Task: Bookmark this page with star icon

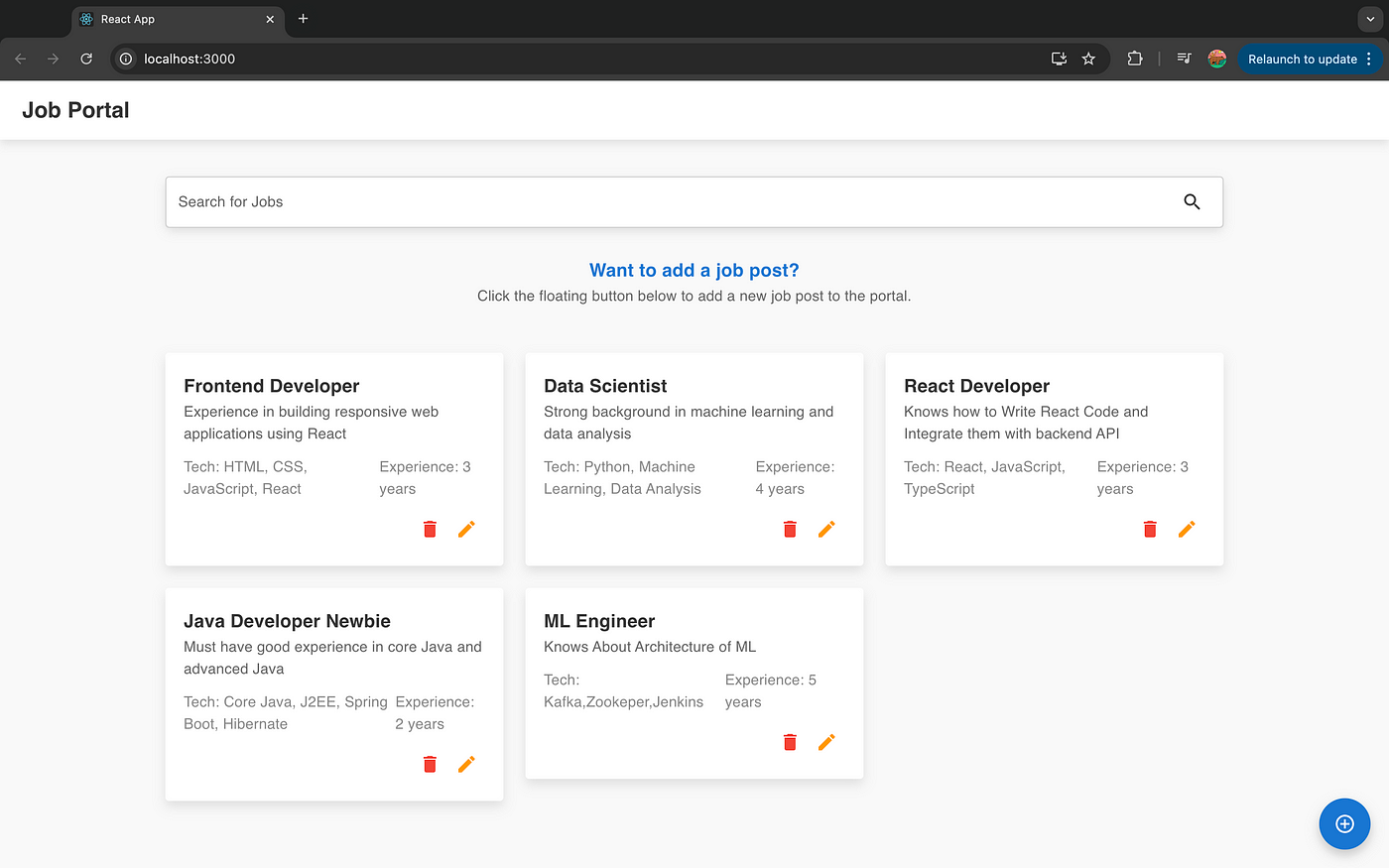Action: coord(1088,59)
